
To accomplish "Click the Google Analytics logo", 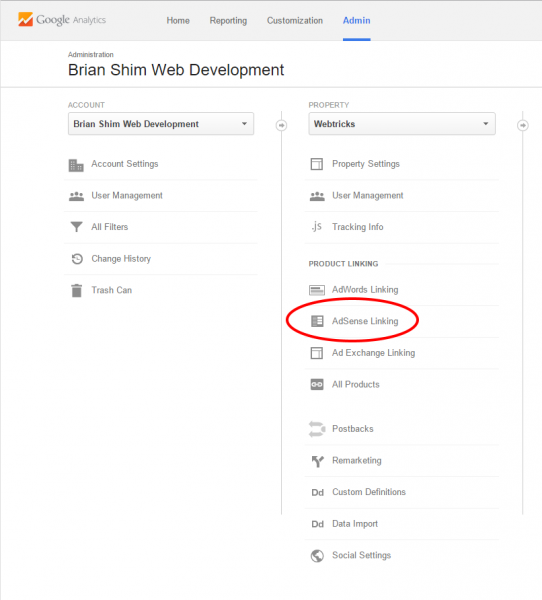I will click(62, 20).
